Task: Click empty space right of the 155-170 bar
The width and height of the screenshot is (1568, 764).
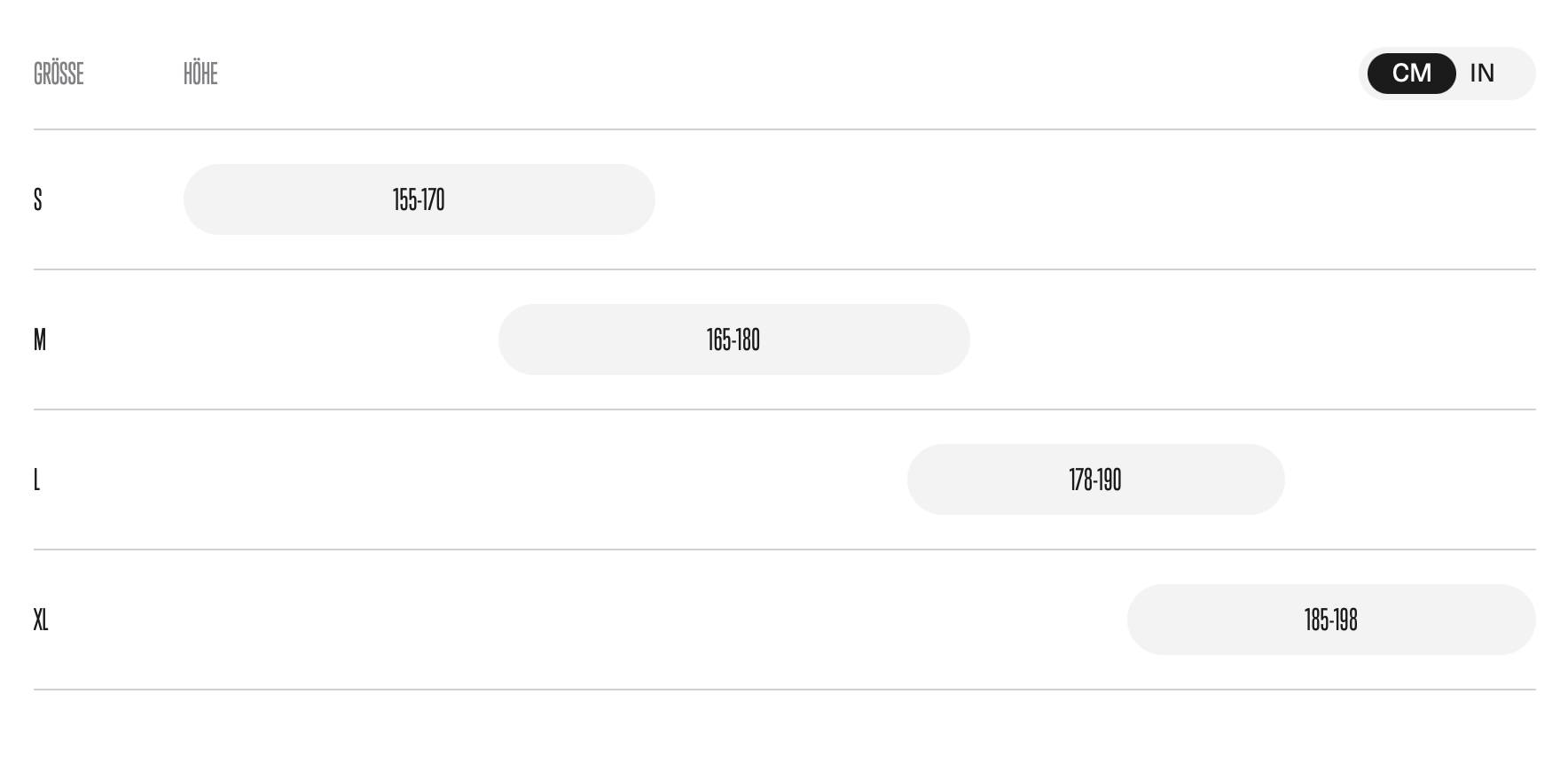Action: tap(1064, 199)
